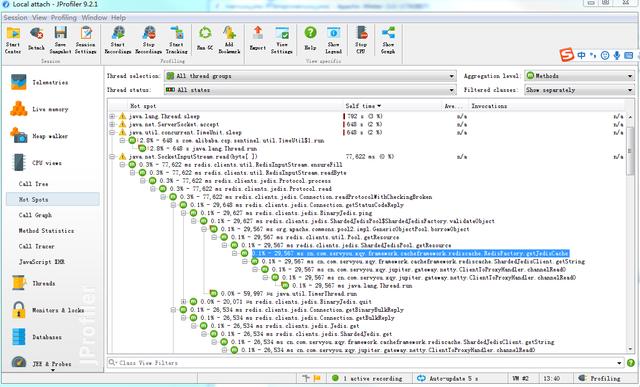Open the Filtered classes dropdown

tap(579, 90)
